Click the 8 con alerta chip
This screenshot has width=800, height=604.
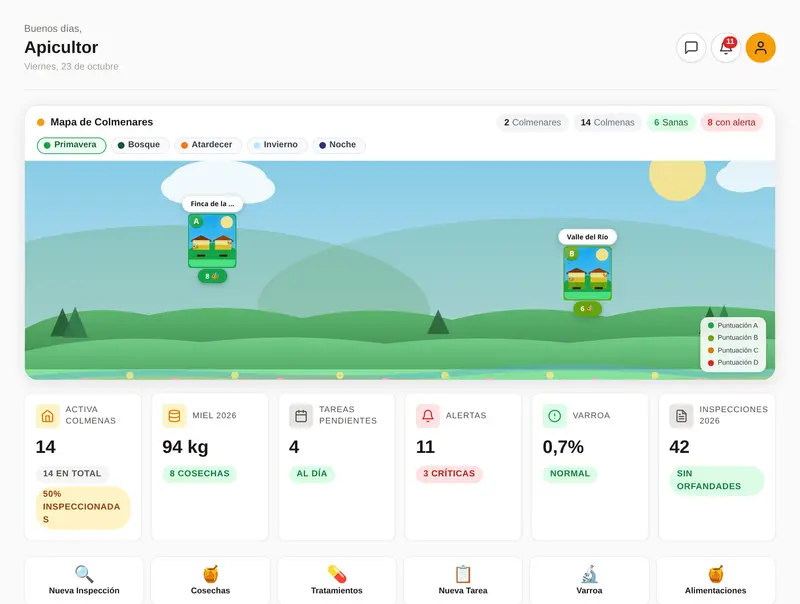pos(731,122)
